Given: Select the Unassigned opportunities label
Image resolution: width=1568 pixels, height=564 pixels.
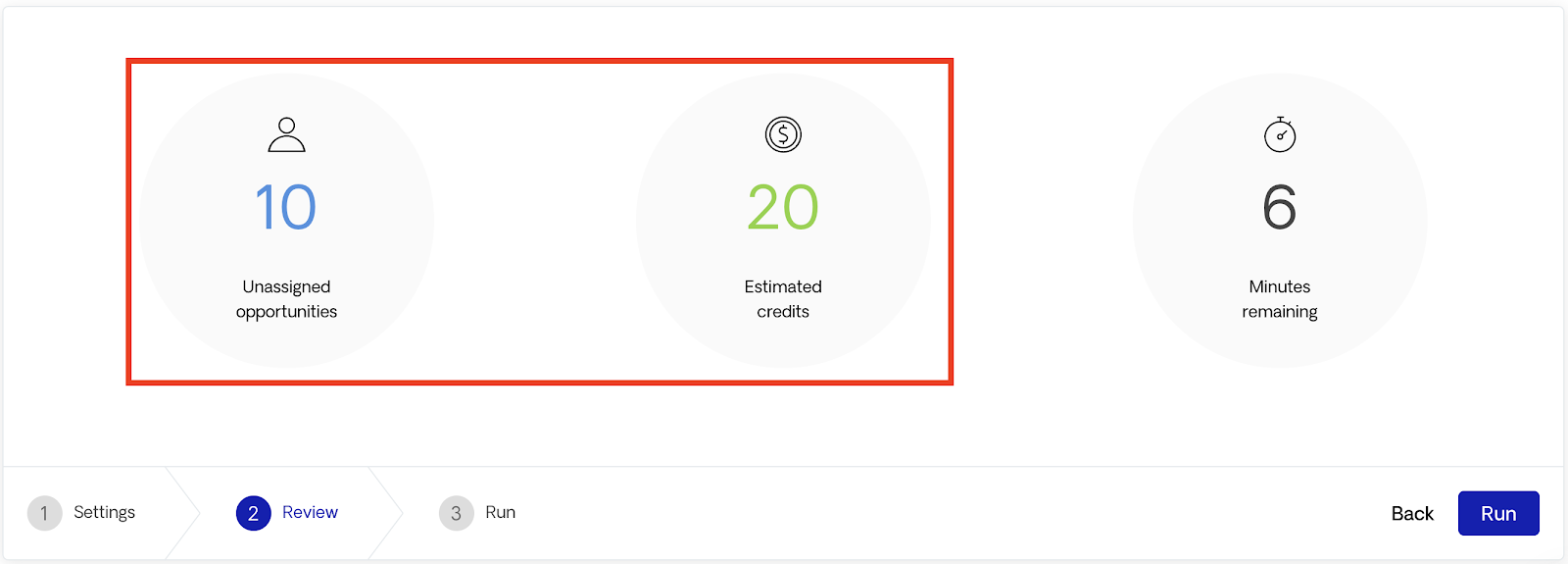Looking at the screenshot, I should (286, 299).
